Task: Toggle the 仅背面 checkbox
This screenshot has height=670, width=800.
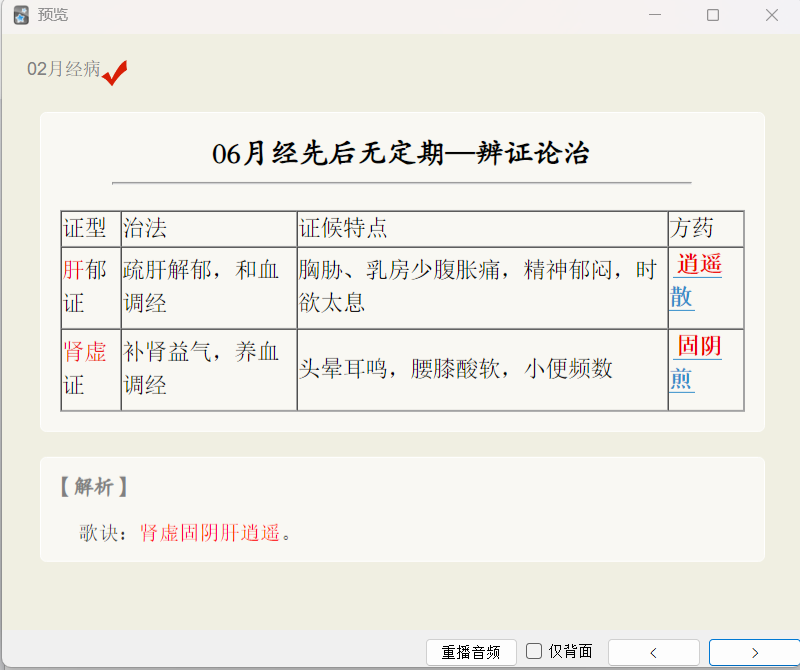Action: 534,651
